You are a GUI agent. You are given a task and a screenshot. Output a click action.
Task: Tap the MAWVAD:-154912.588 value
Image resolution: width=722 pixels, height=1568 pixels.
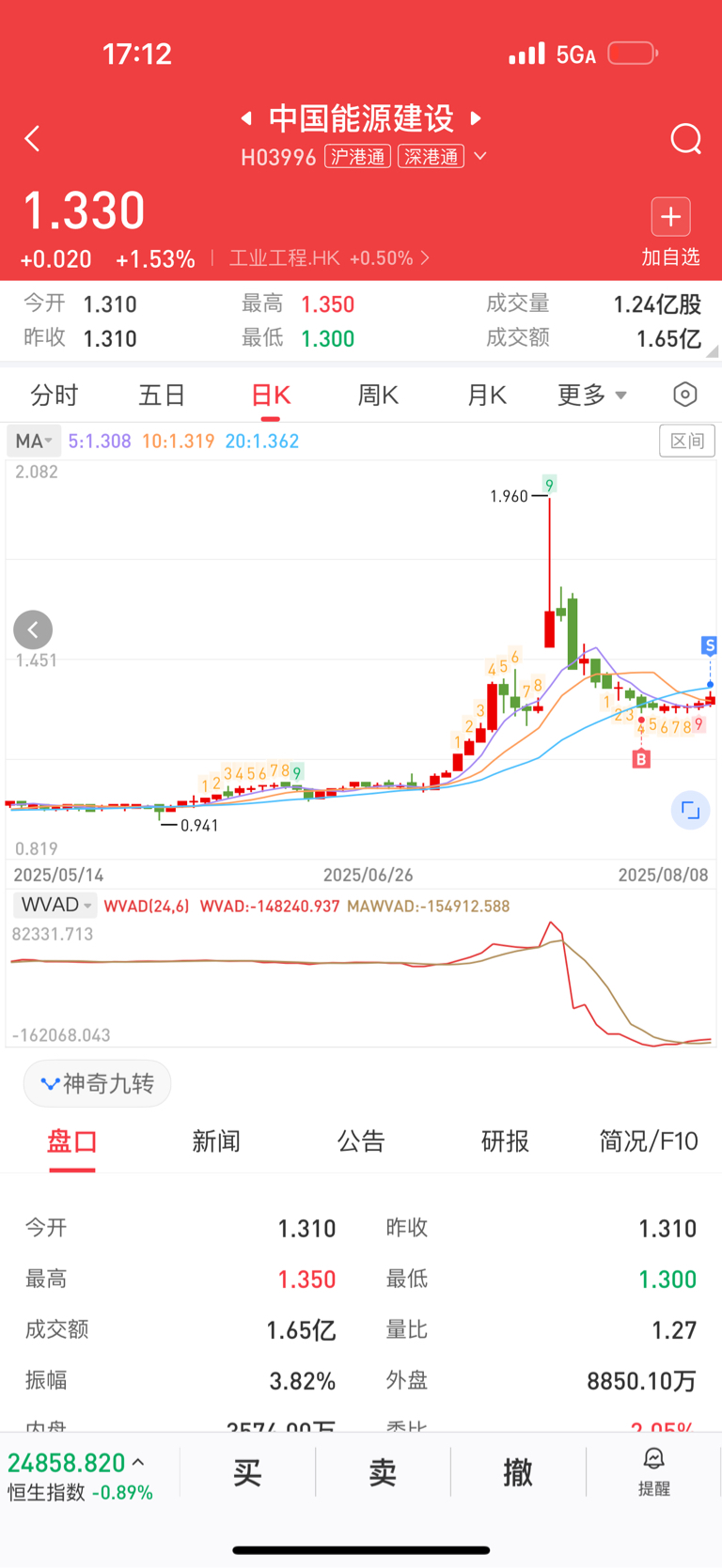[x=429, y=907]
